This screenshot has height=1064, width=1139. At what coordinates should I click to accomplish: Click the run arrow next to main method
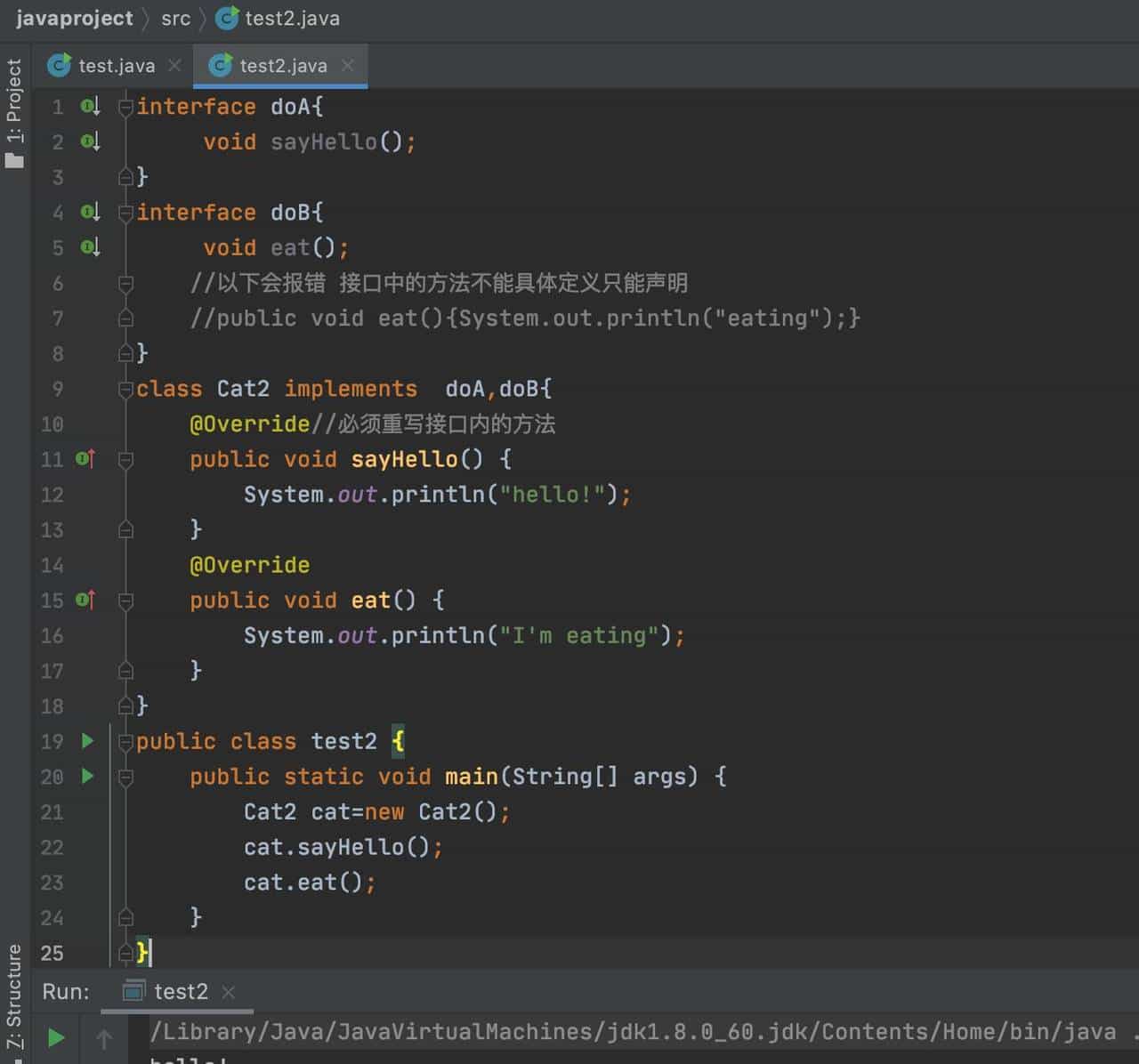pos(87,776)
